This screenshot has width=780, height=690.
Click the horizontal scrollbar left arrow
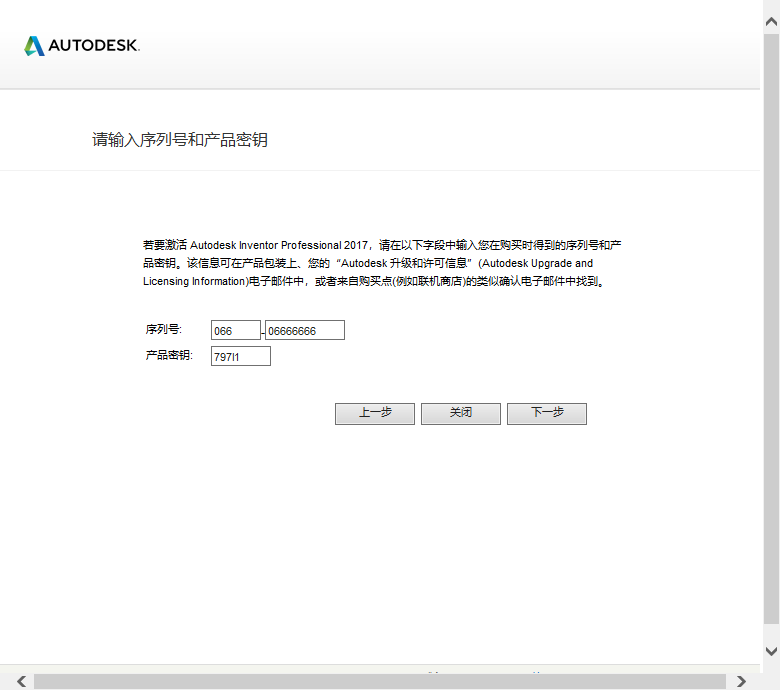(x=21, y=681)
